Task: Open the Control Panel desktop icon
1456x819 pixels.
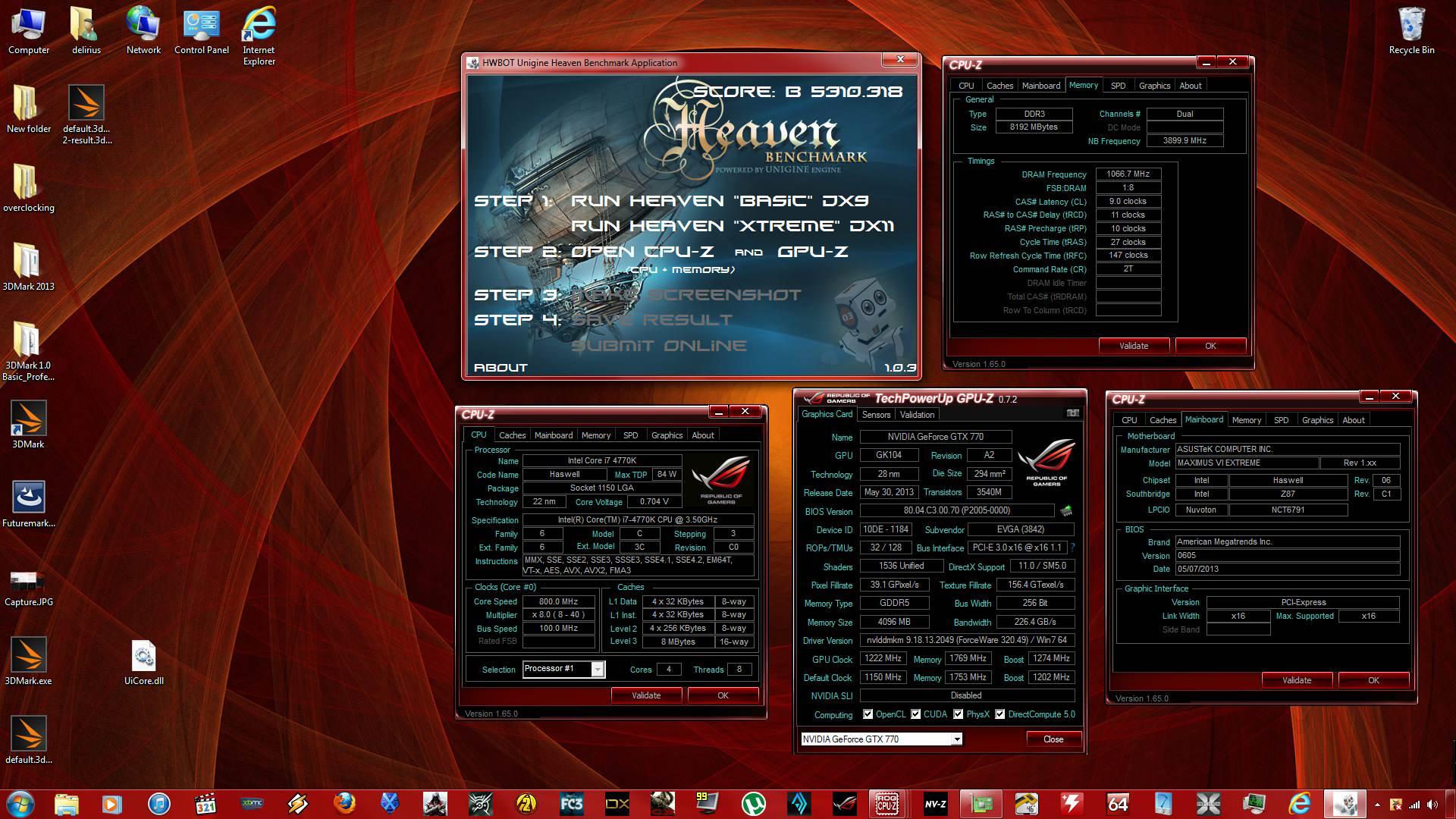Action: 202,31
